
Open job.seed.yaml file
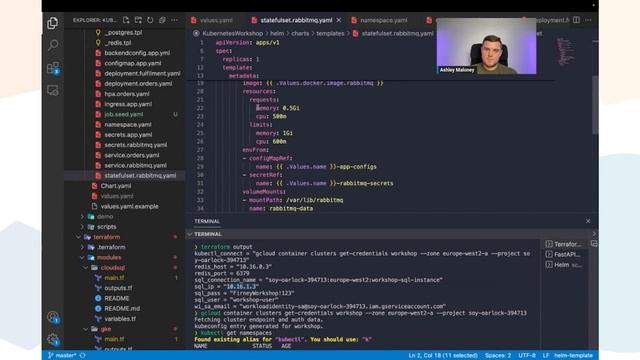coord(124,114)
